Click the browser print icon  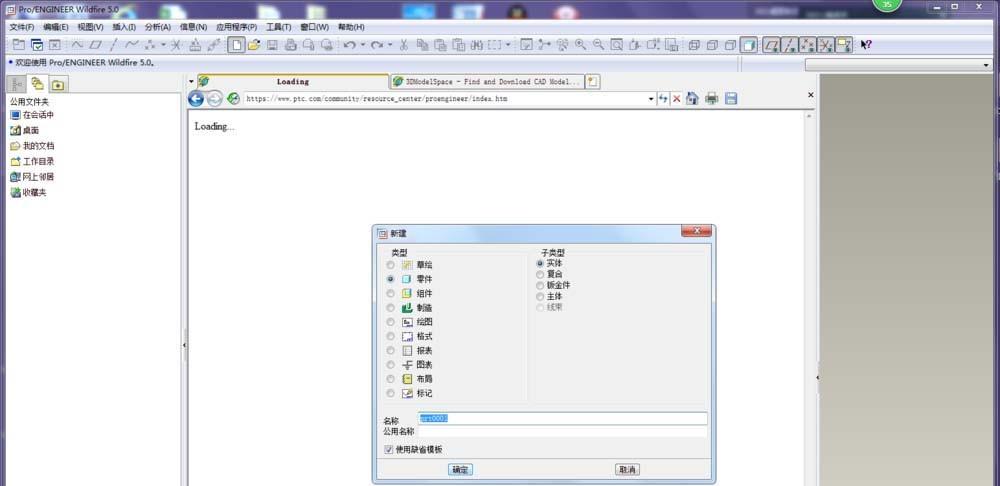[x=712, y=99]
